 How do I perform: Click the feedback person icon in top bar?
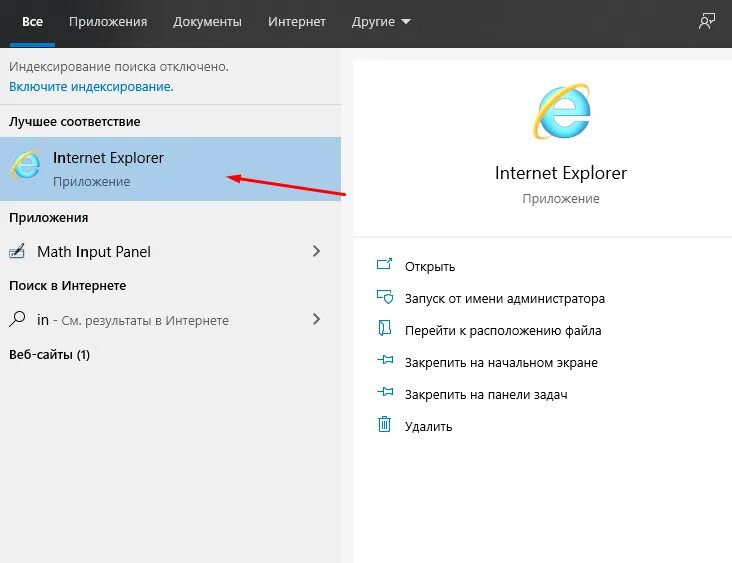[706, 21]
